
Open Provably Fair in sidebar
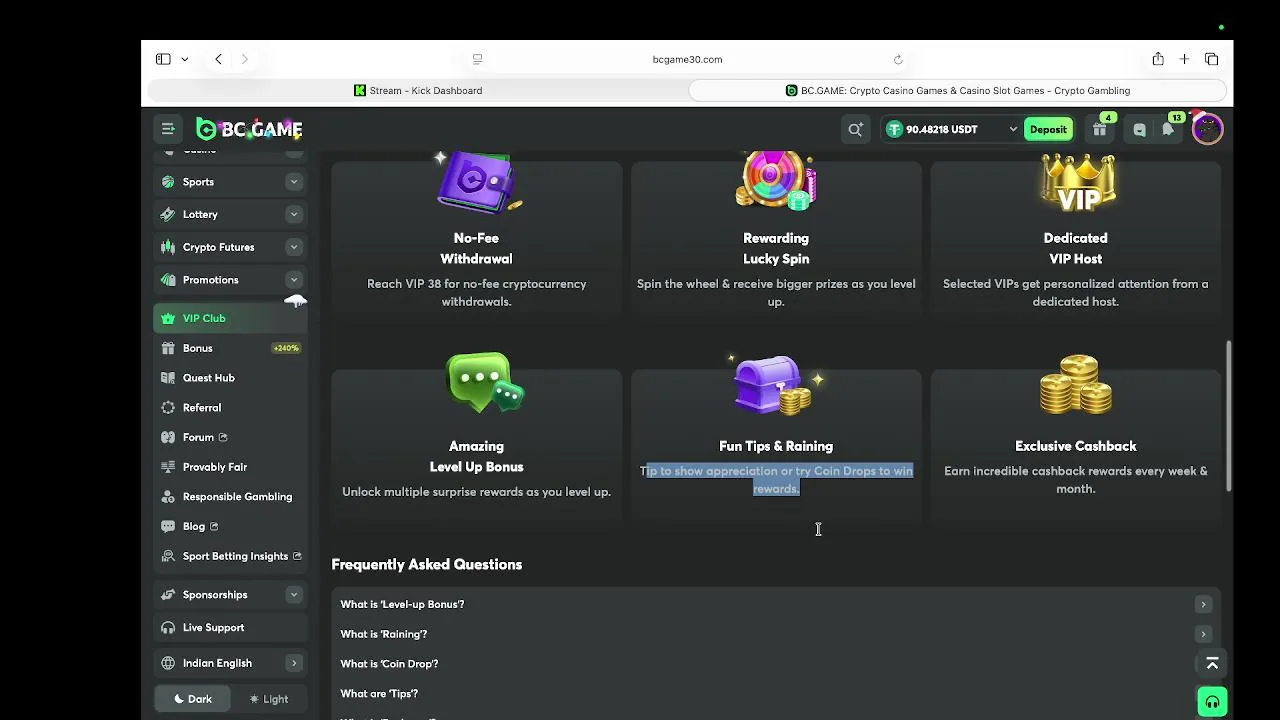pos(231,467)
